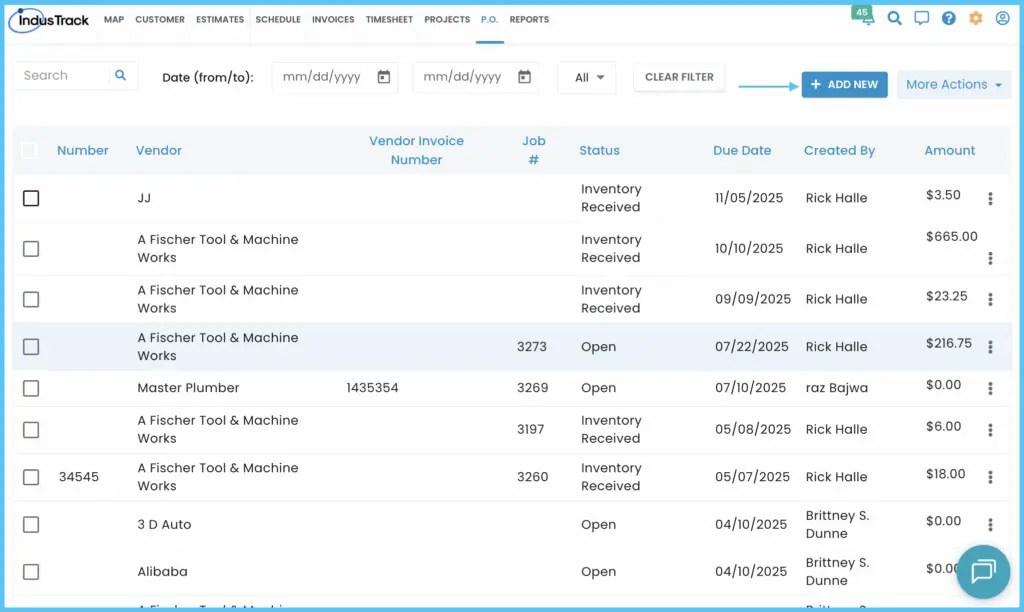1024x612 pixels.
Task: Open row options for $665.00 purchase order
Action: click(990, 259)
